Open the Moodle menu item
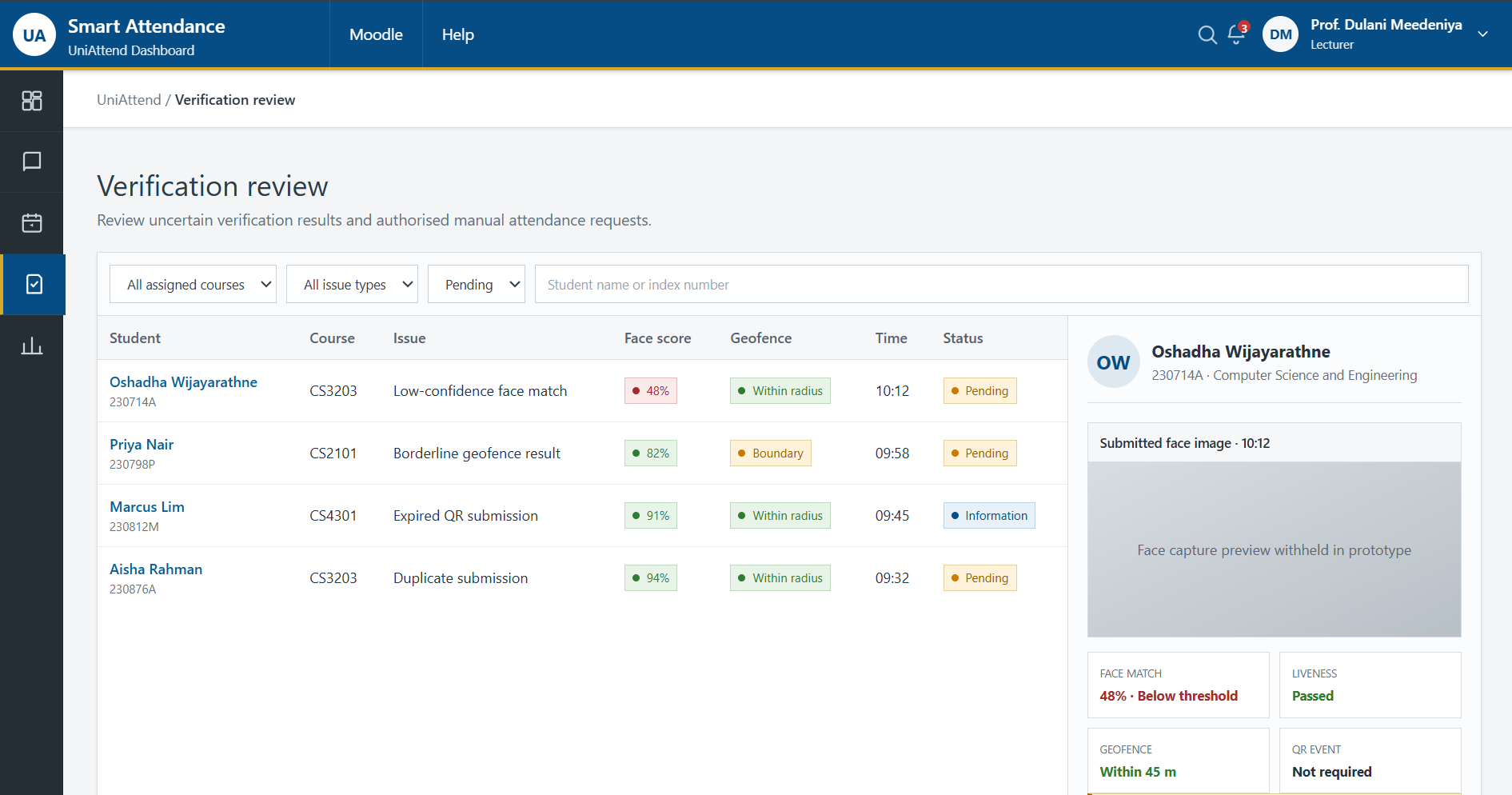The image size is (1512, 795). click(376, 34)
